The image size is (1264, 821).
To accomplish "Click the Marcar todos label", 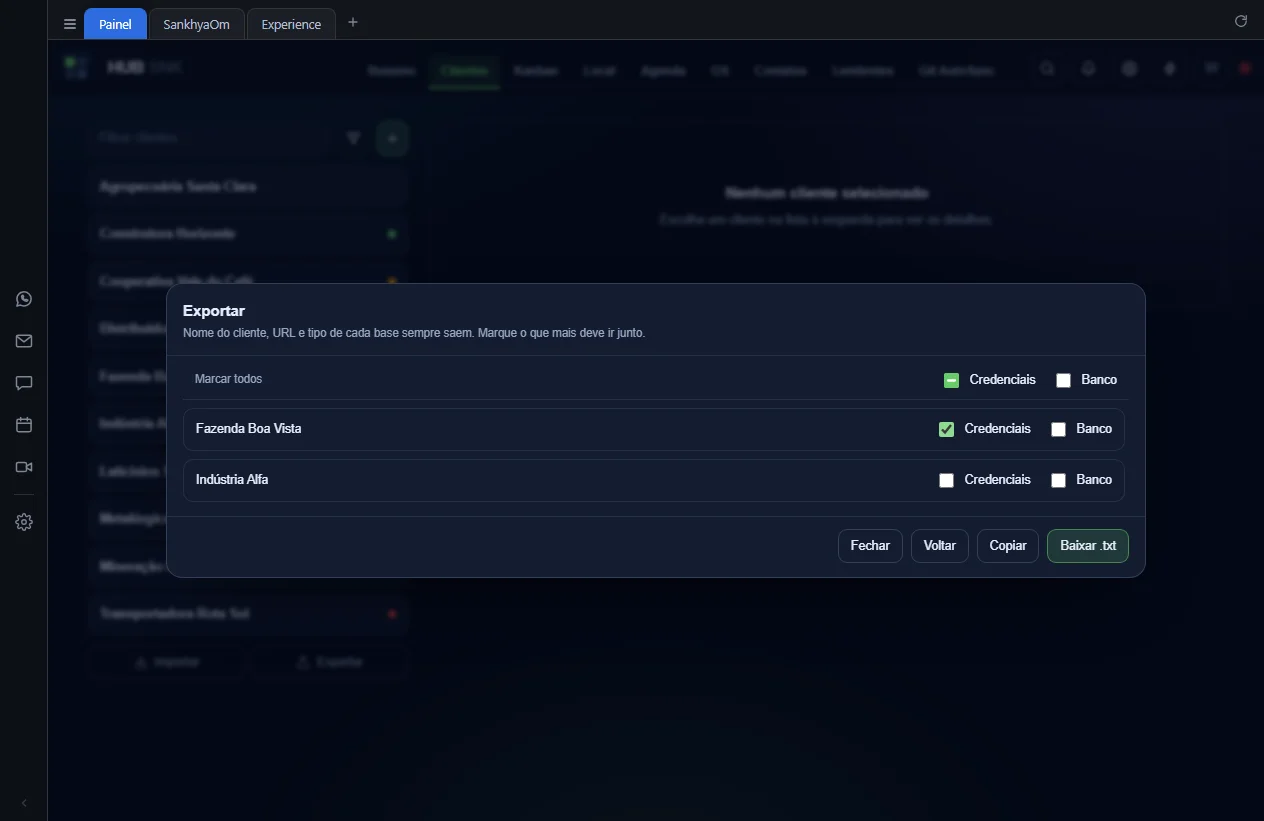I will pyautogui.click(x=228, y=379).
